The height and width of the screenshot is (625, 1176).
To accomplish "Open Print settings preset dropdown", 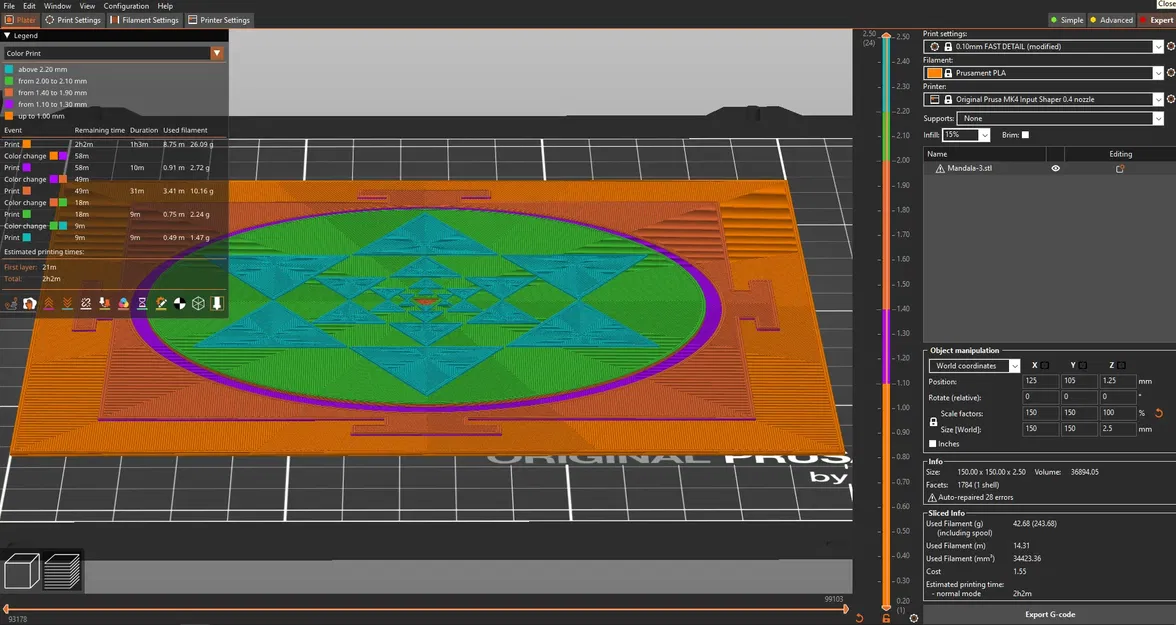I will click(x=1158, y=47).
